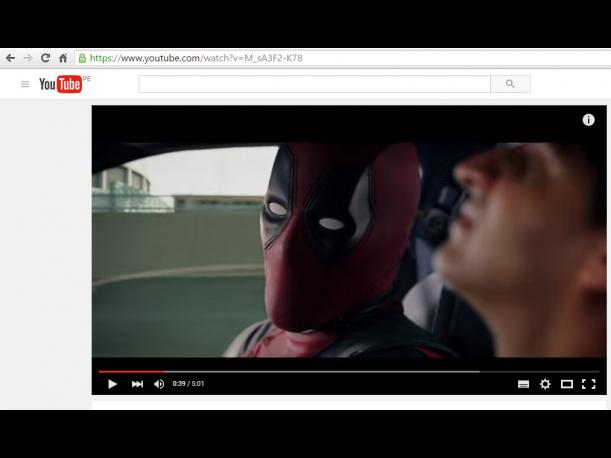Focus the YouTube search box
The width and height of the screenshot is (611, 458).
[x=314, y=84]
